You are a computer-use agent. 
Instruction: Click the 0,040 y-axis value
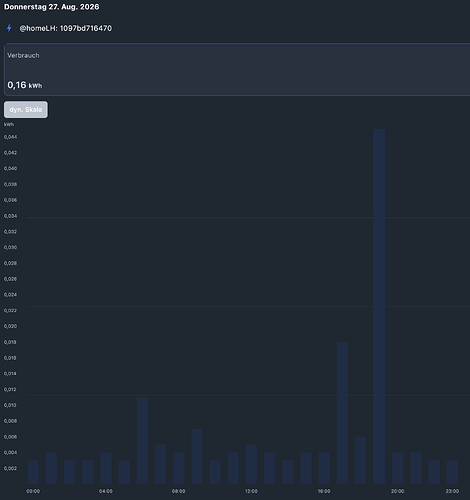pos(10,169)
